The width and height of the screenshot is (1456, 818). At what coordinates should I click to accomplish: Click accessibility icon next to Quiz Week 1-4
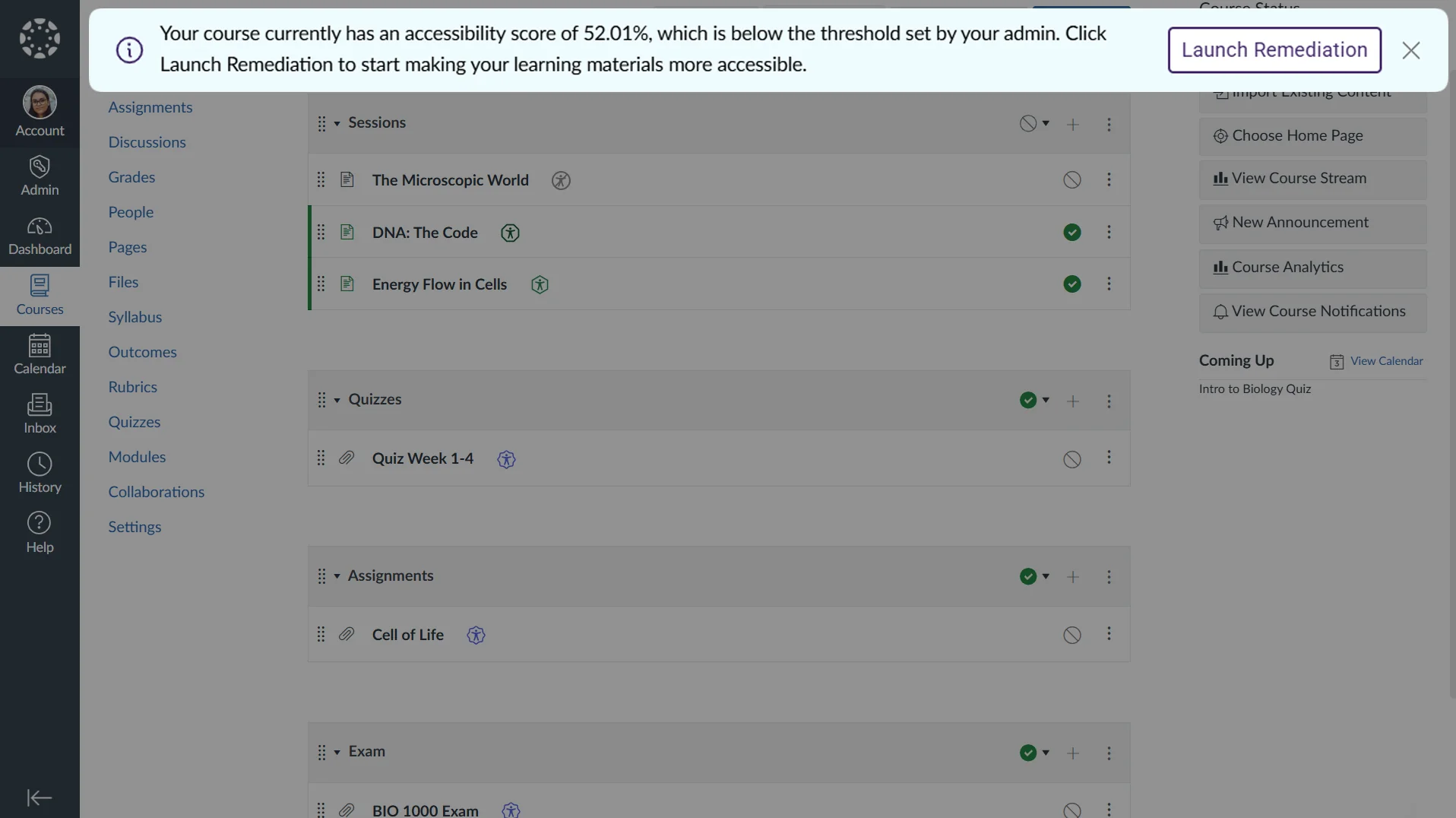pos(506,459)
